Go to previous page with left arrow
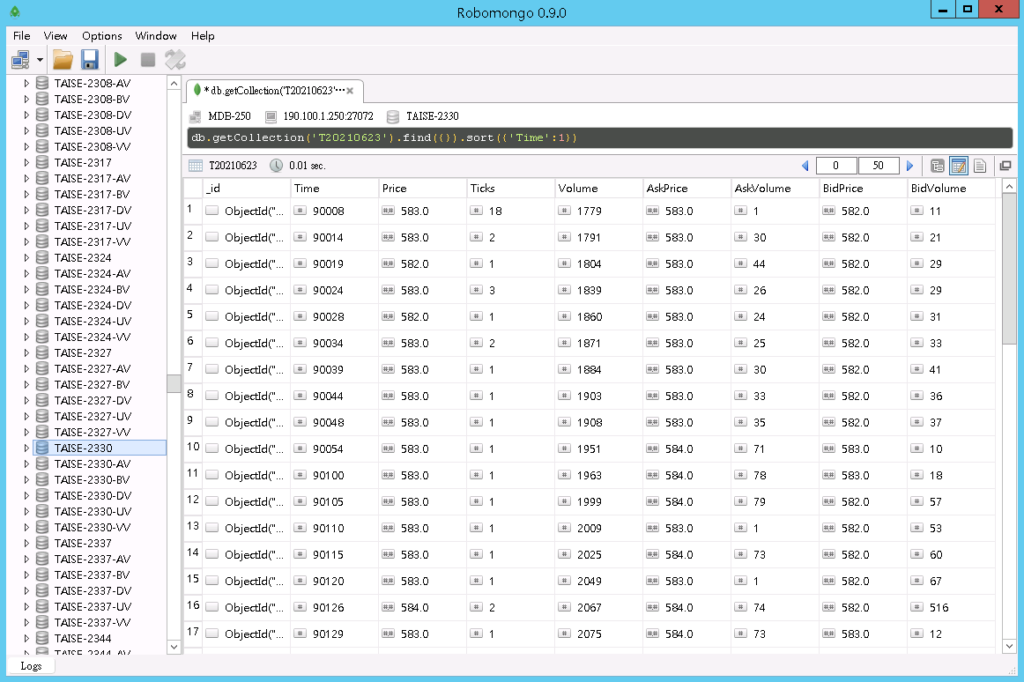Image resolution: width=1024 pixels, height=682 pixels. click(x=805, y=166)
